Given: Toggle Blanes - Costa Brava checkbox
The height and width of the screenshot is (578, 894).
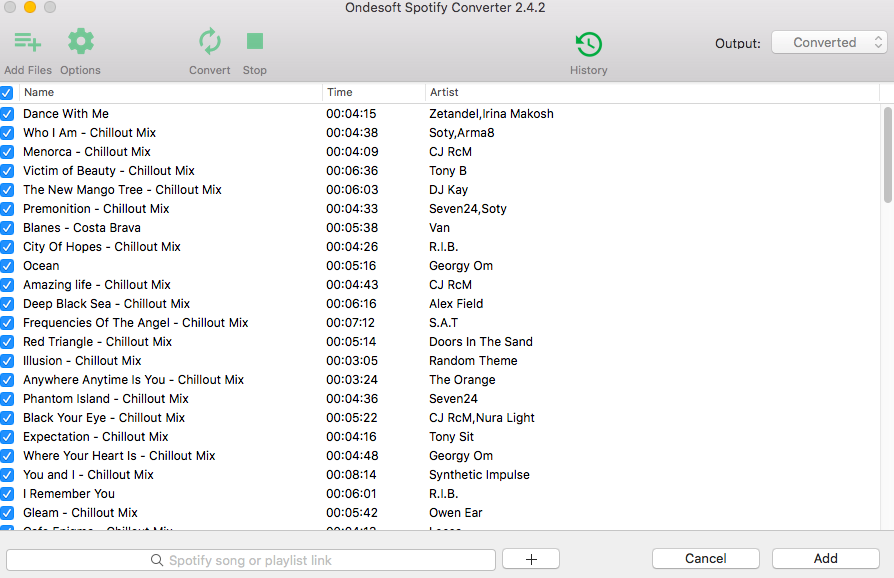Looking at the screenshot, I should tap(7, 228).
